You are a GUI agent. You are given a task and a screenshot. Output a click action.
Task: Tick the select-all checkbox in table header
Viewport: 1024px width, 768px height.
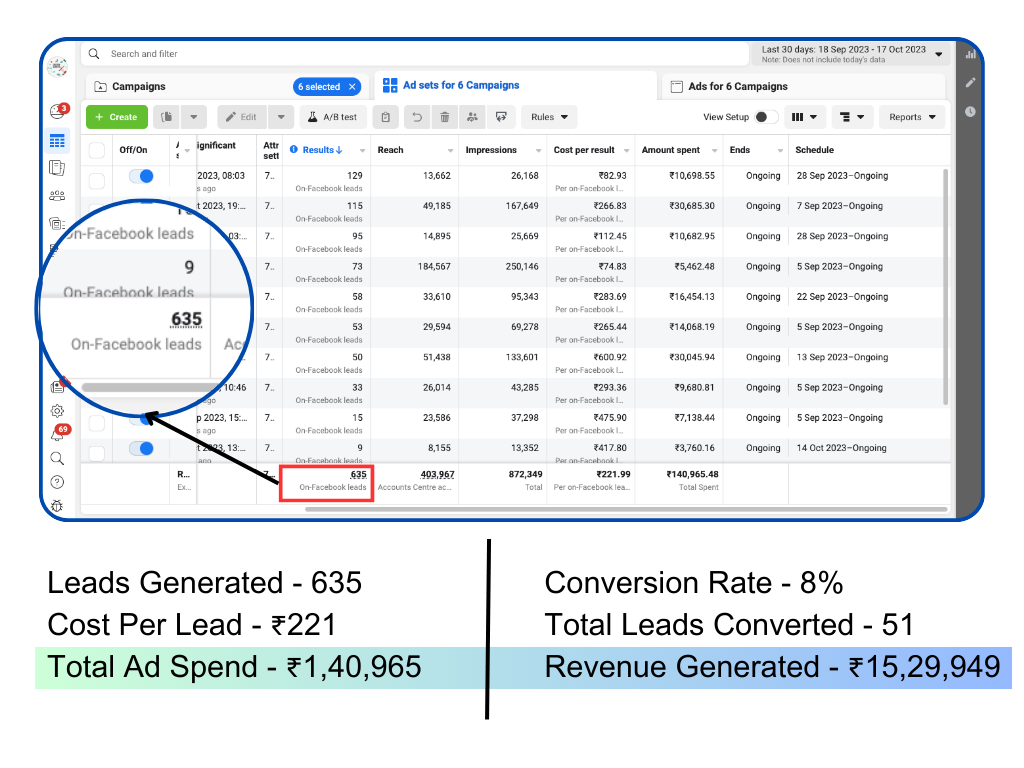(97, 150)
